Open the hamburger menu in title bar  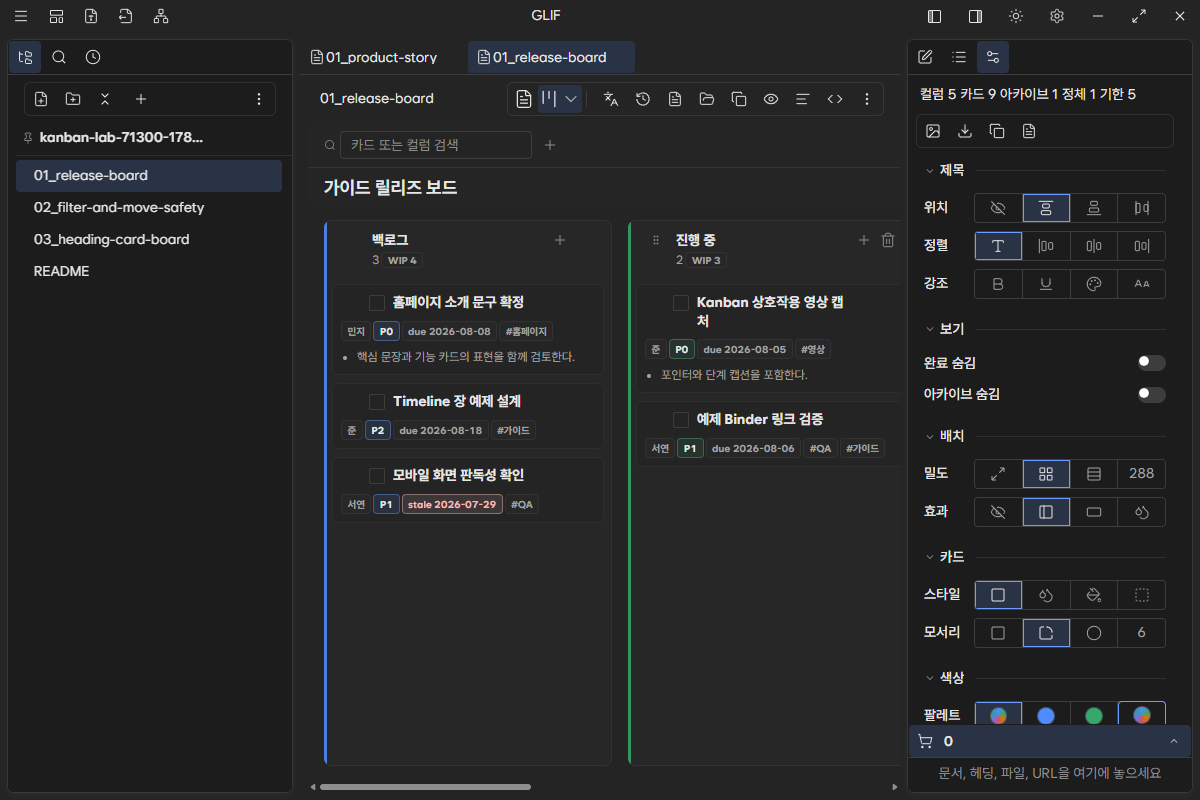point(21,16)
